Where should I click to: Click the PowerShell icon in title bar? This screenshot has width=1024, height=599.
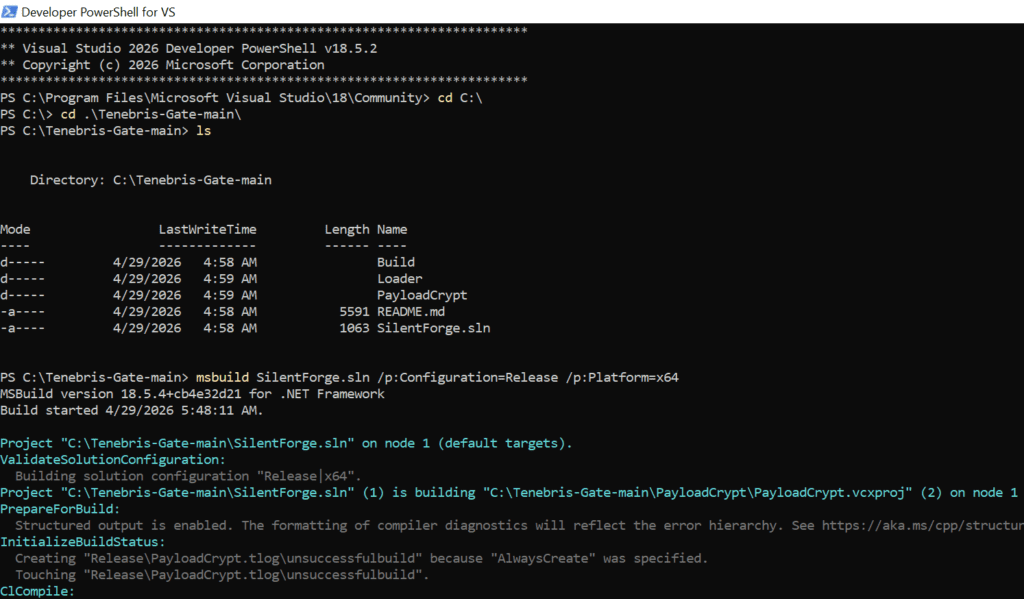9,12
